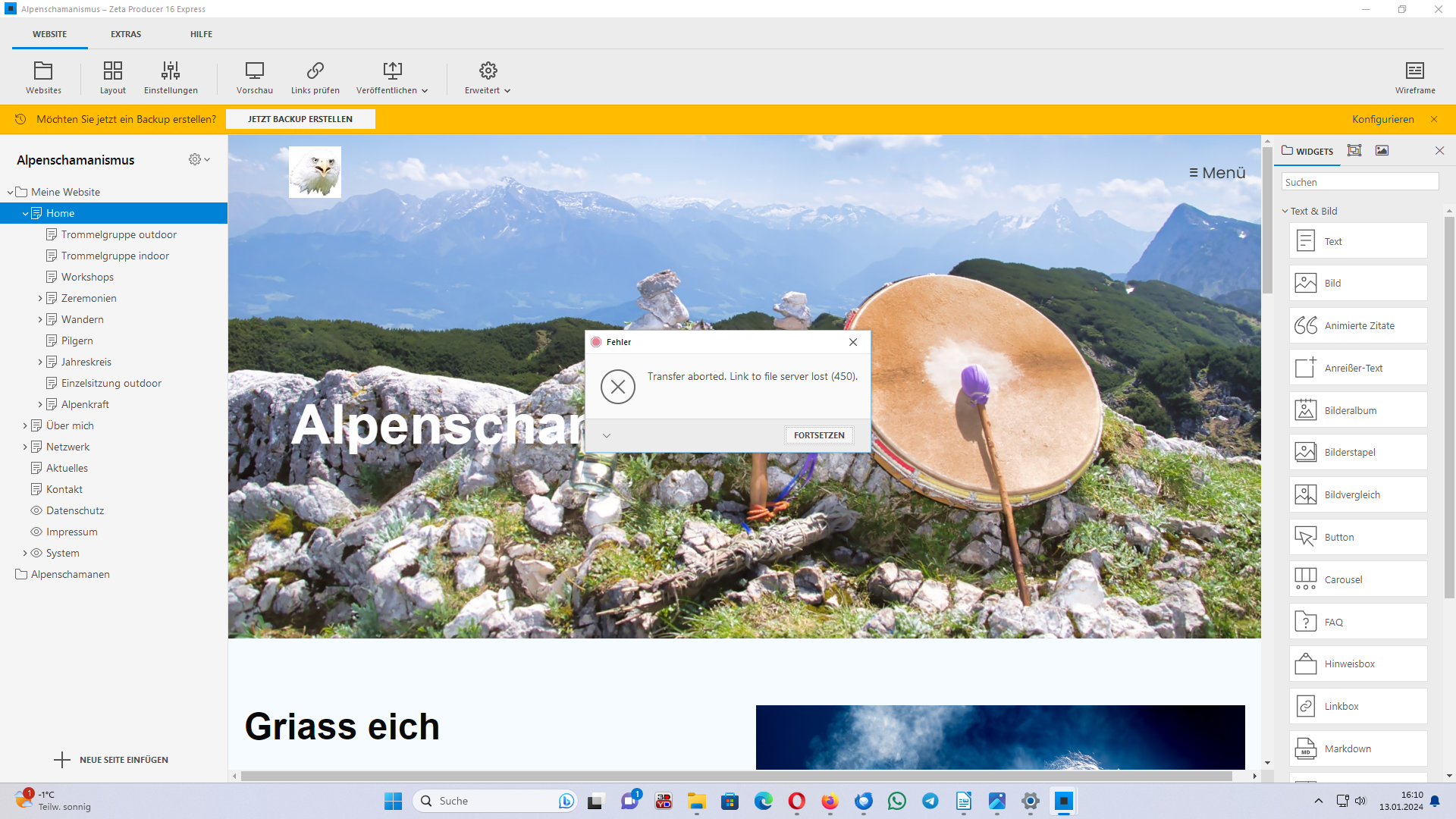Add the Bild widget
Viewport: 1456px width, 819px height.
coord(1358,283)
